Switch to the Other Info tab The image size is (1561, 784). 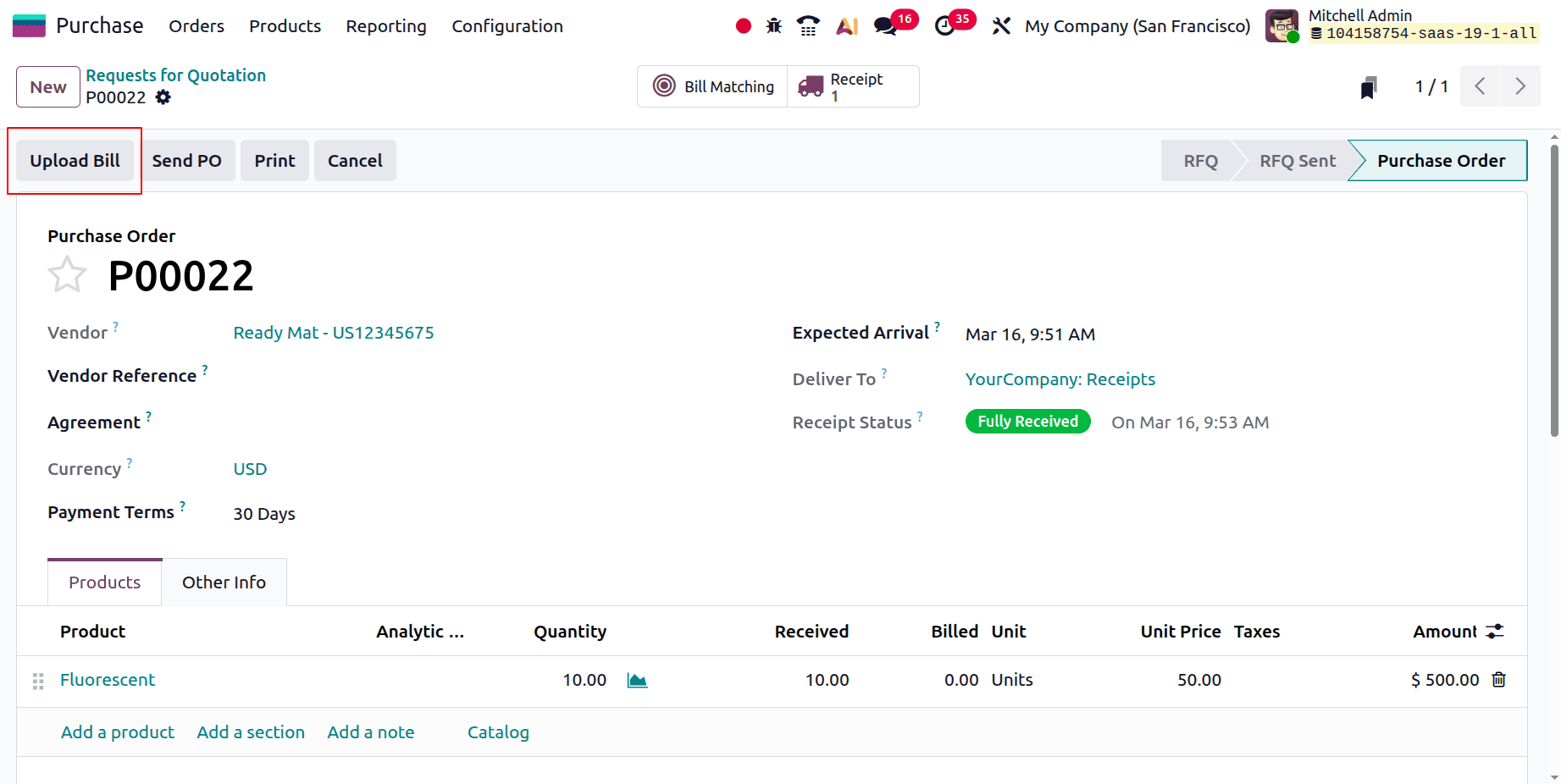224,582
